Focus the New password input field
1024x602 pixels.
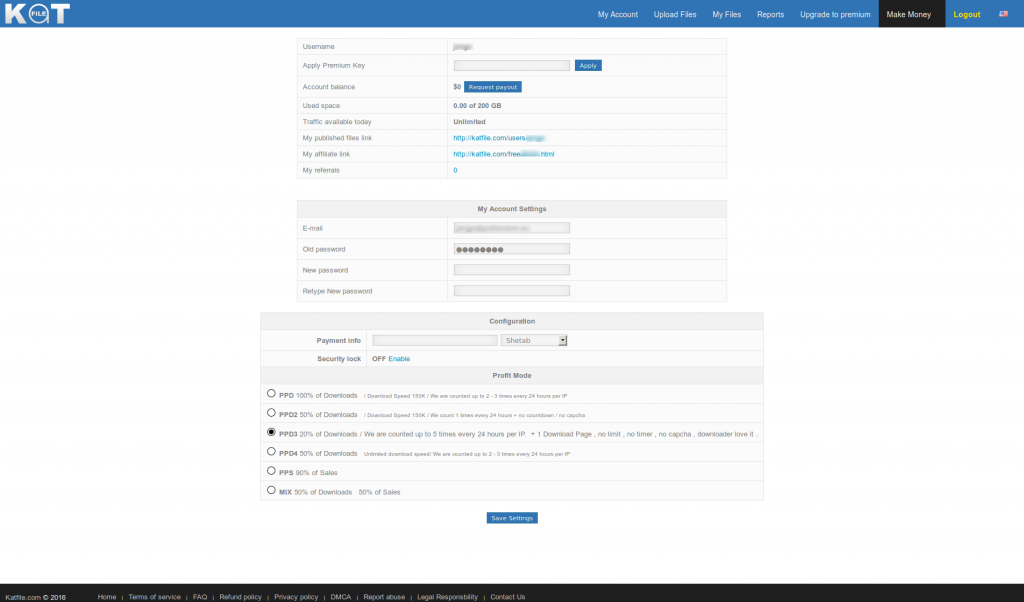511,270
